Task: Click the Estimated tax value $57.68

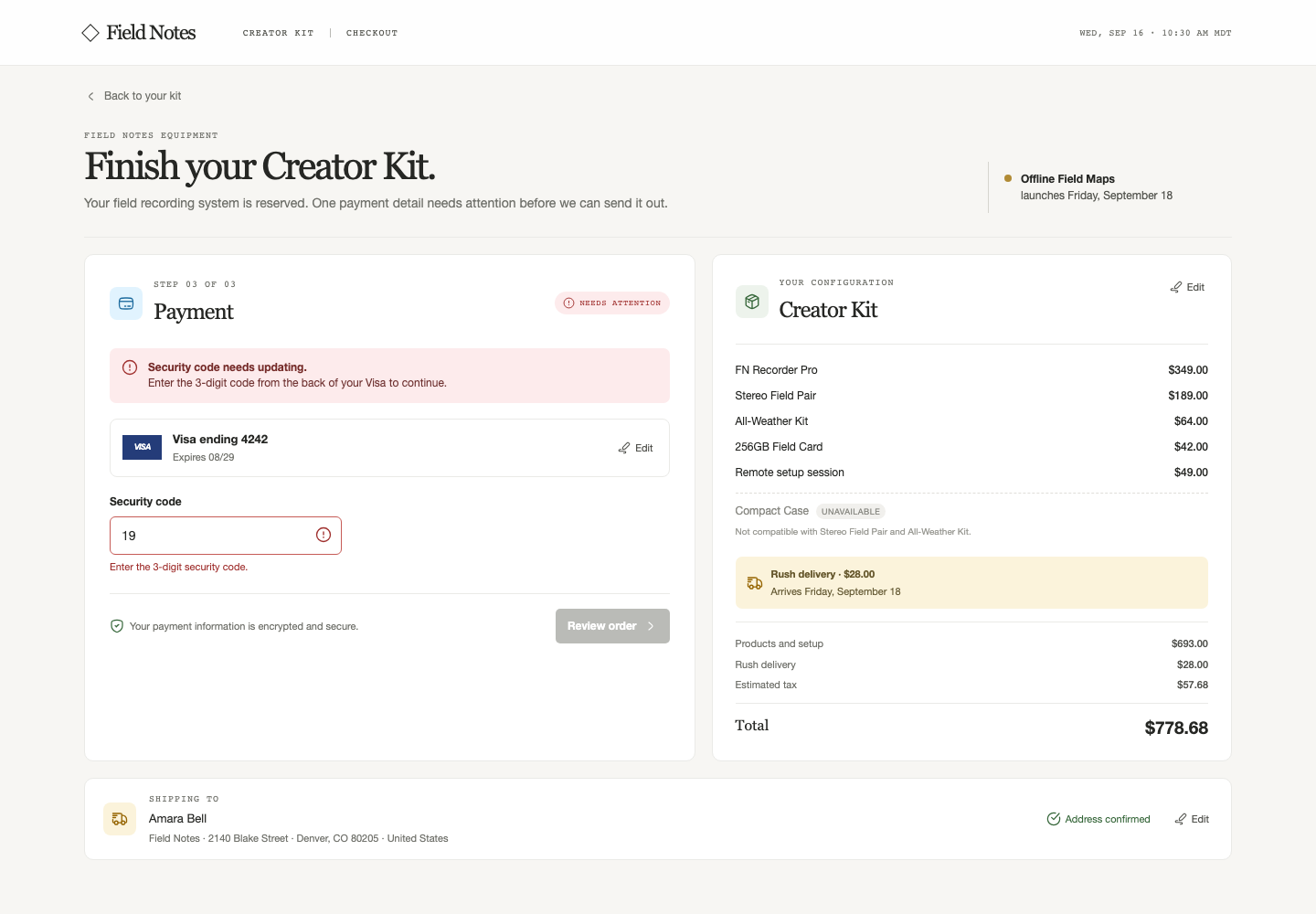Action: click(x=1193, y=685)
